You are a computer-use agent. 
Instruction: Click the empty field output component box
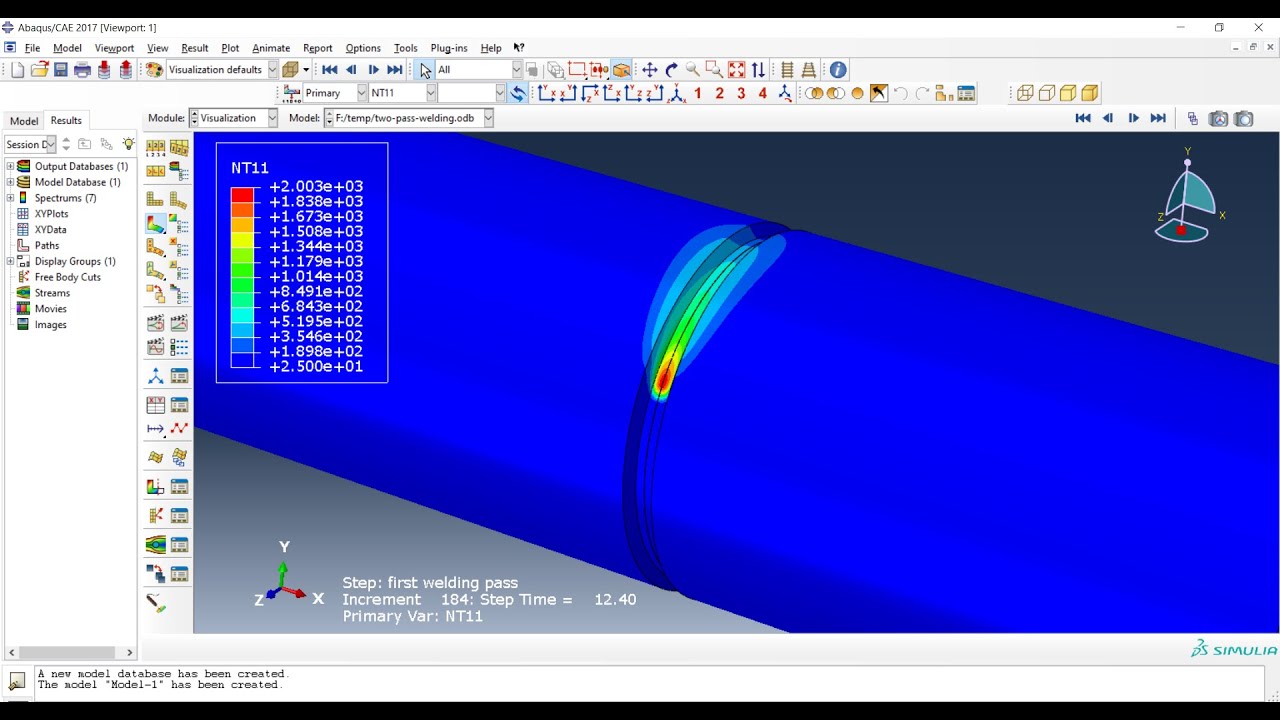coord(472,93)
